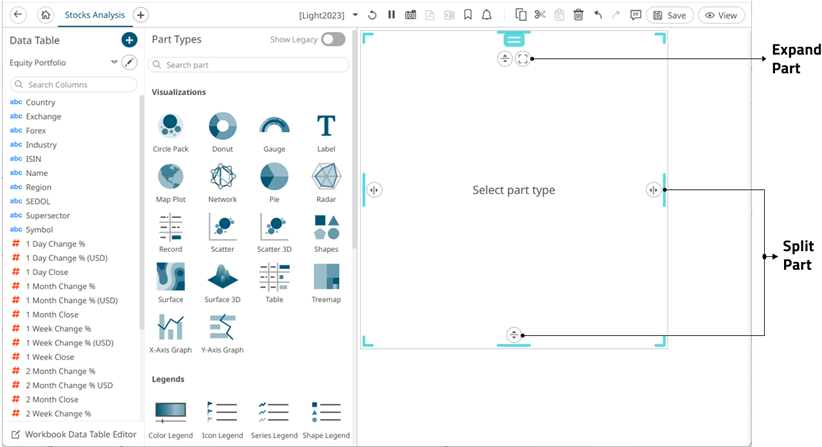The height and width of the screenshot is (447, 822).
Task: Click the back arrow button
Action: coord(18,15)
